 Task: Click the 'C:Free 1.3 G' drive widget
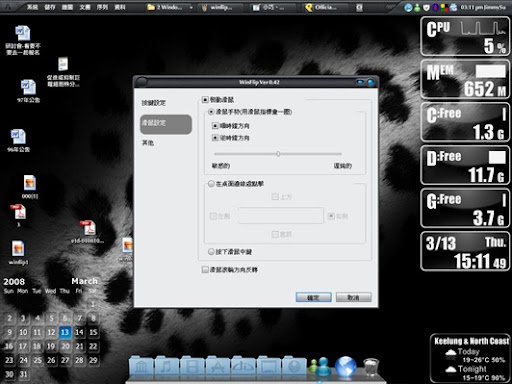[465, 122]
